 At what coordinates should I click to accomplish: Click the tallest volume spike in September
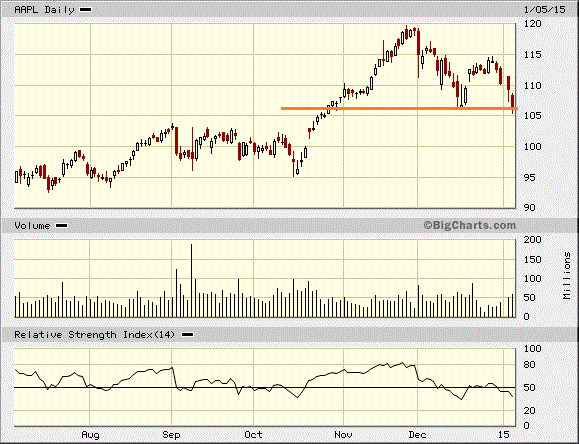point(192,280)
